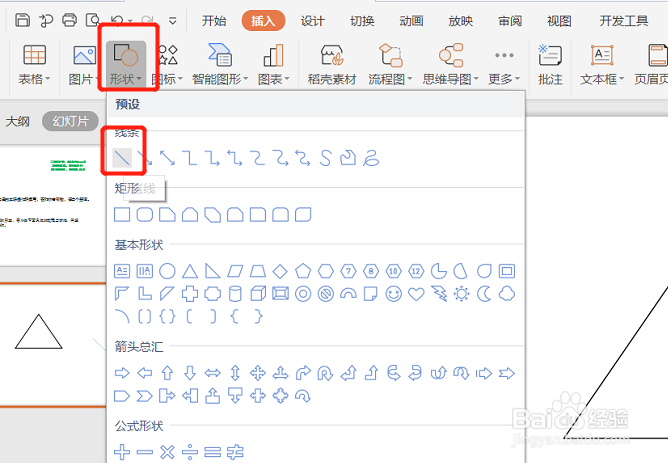Toggle the 形状 shapes dropdown
The image size is (668, 463).
[126, 64]
